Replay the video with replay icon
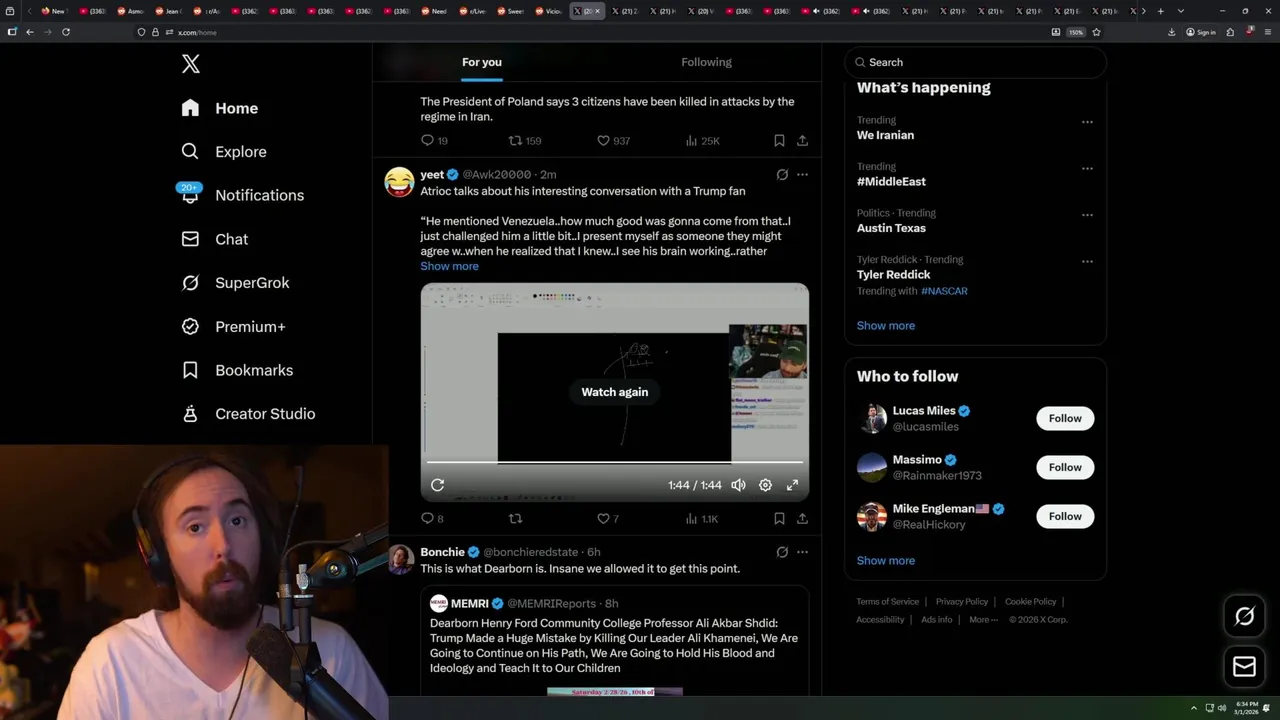Viewport: 1280px width, 720px height. [437, 485]
